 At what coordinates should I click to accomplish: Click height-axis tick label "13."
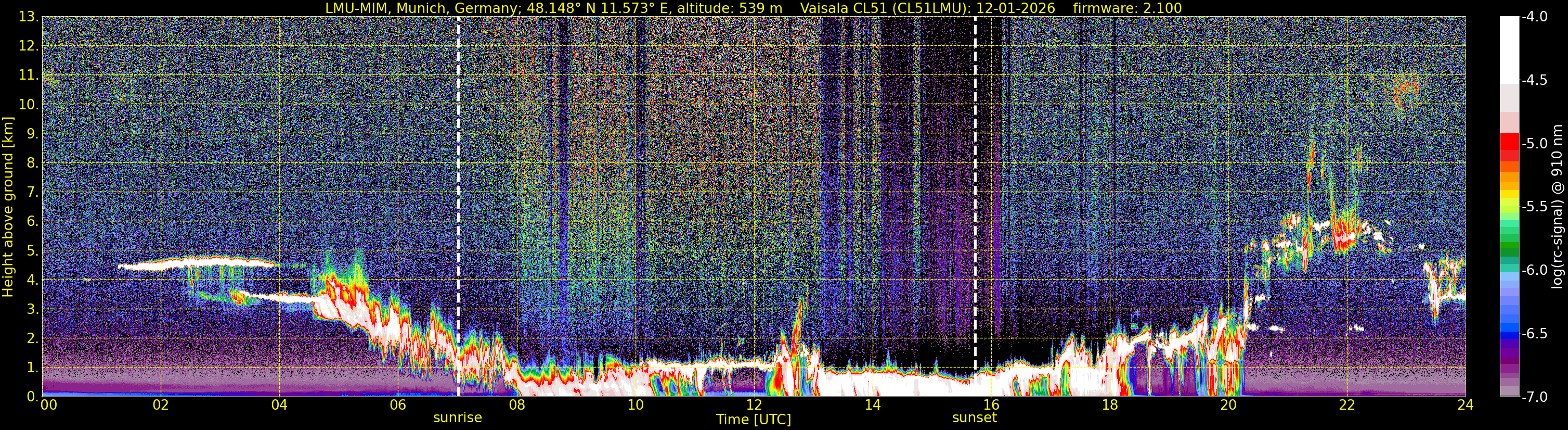pos(29,17)
